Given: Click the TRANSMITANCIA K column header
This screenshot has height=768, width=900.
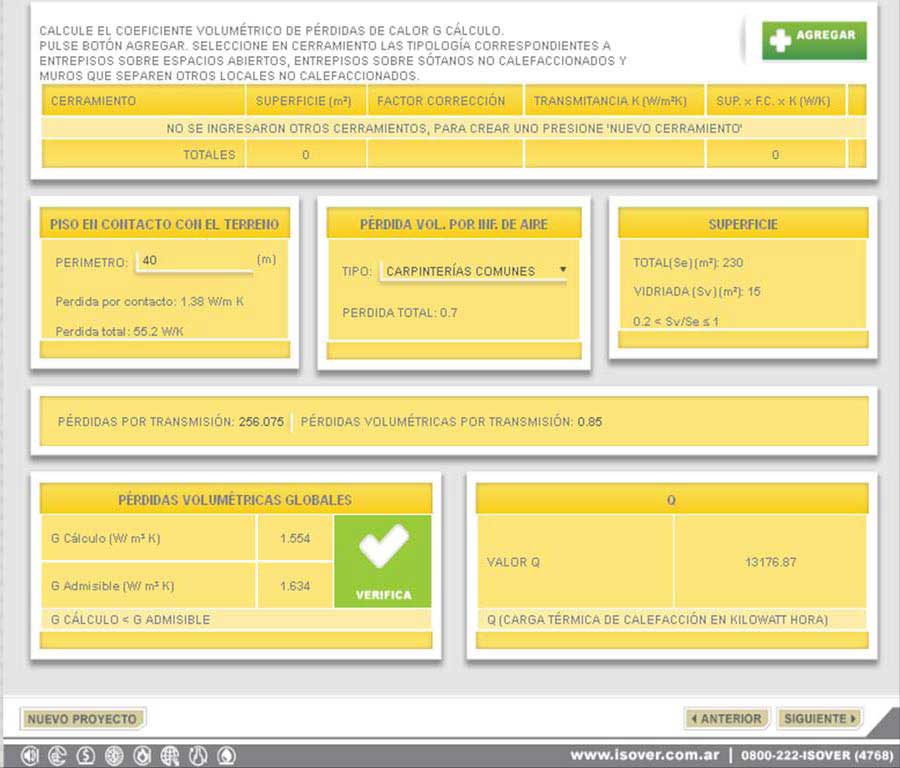Looking at the screenshot, I should pyautogui.click(x=614, y=101).
